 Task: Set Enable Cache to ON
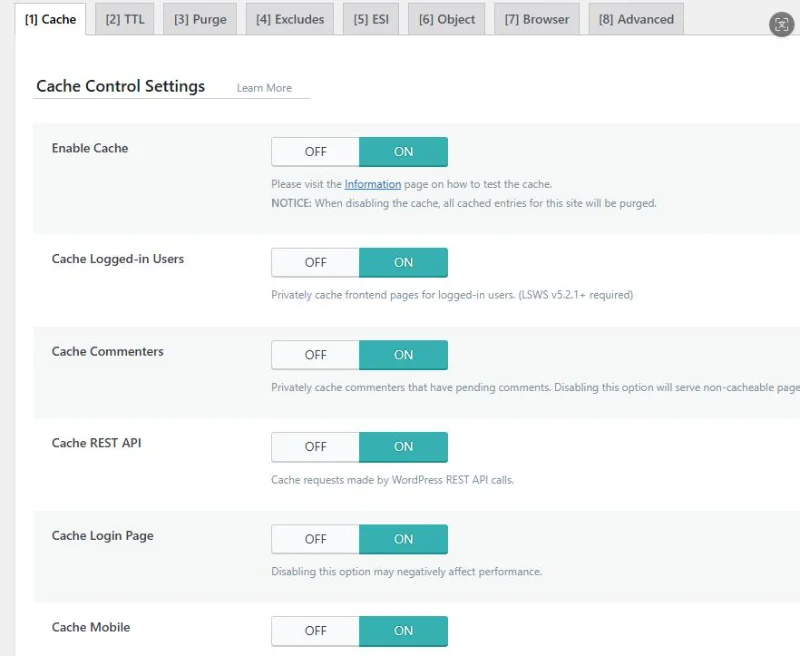tap(403, 152)
